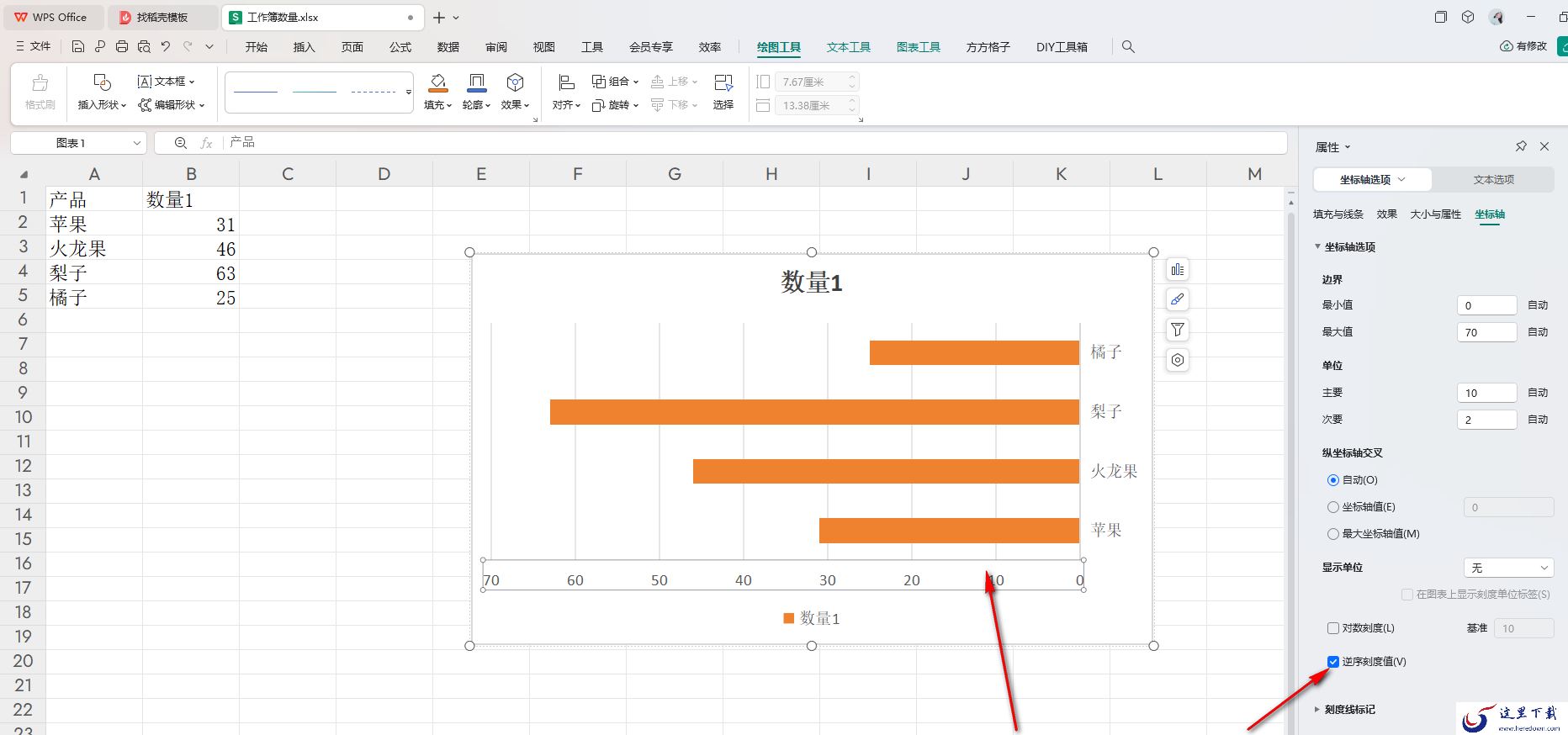Open the 显示单位 dropdown
This screenshot has width=1568, height=735.
point(1509,568)
